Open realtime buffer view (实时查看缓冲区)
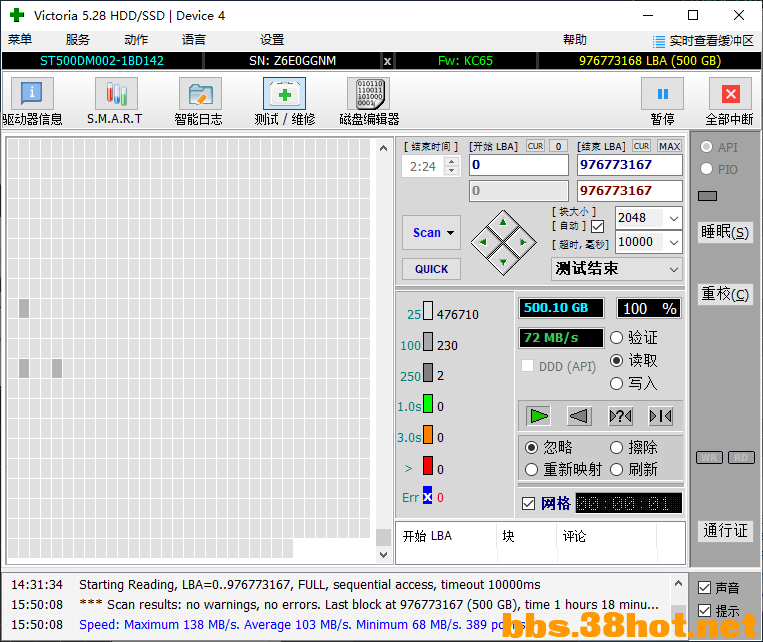Viewport: 763px width, 642px height. pos(703,41)
